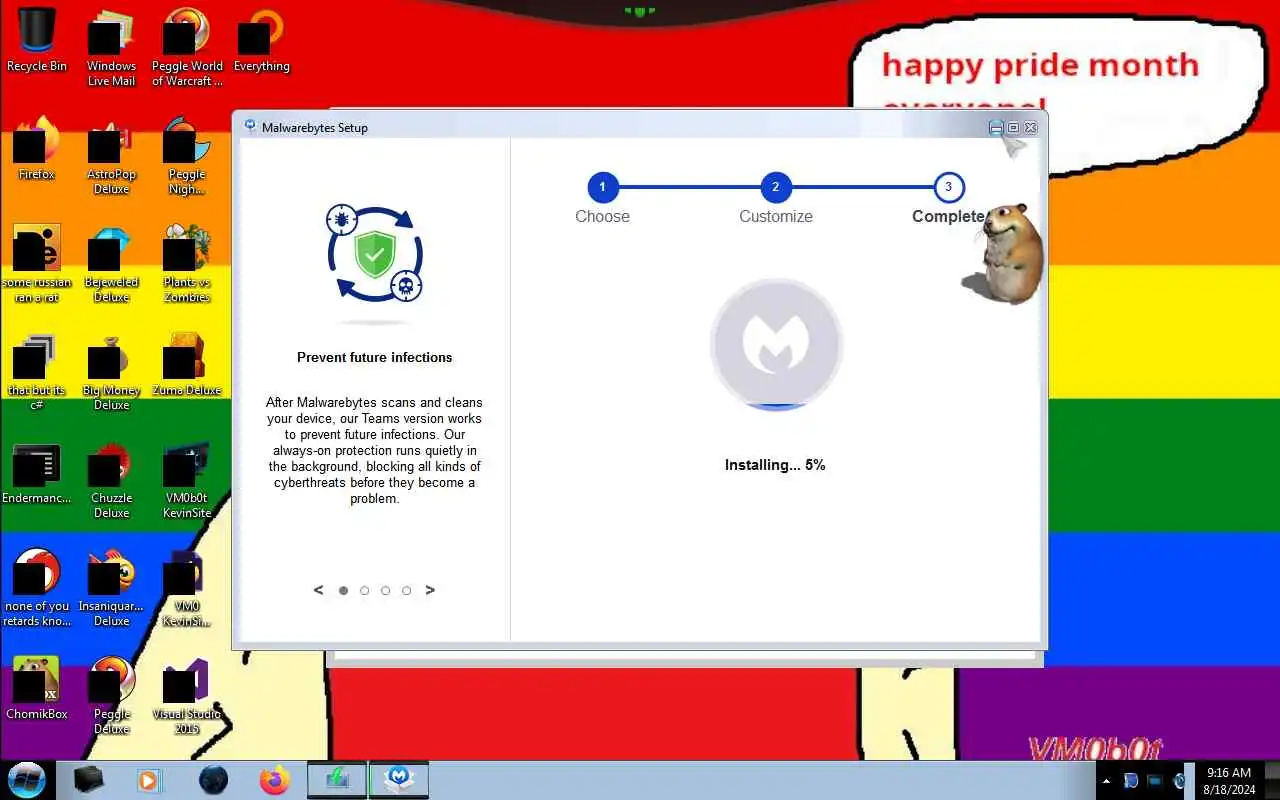This screenshot has width=1280, height=800.
Task: Click the 'Installing... 5%' status text
Action: click(775, 465)
